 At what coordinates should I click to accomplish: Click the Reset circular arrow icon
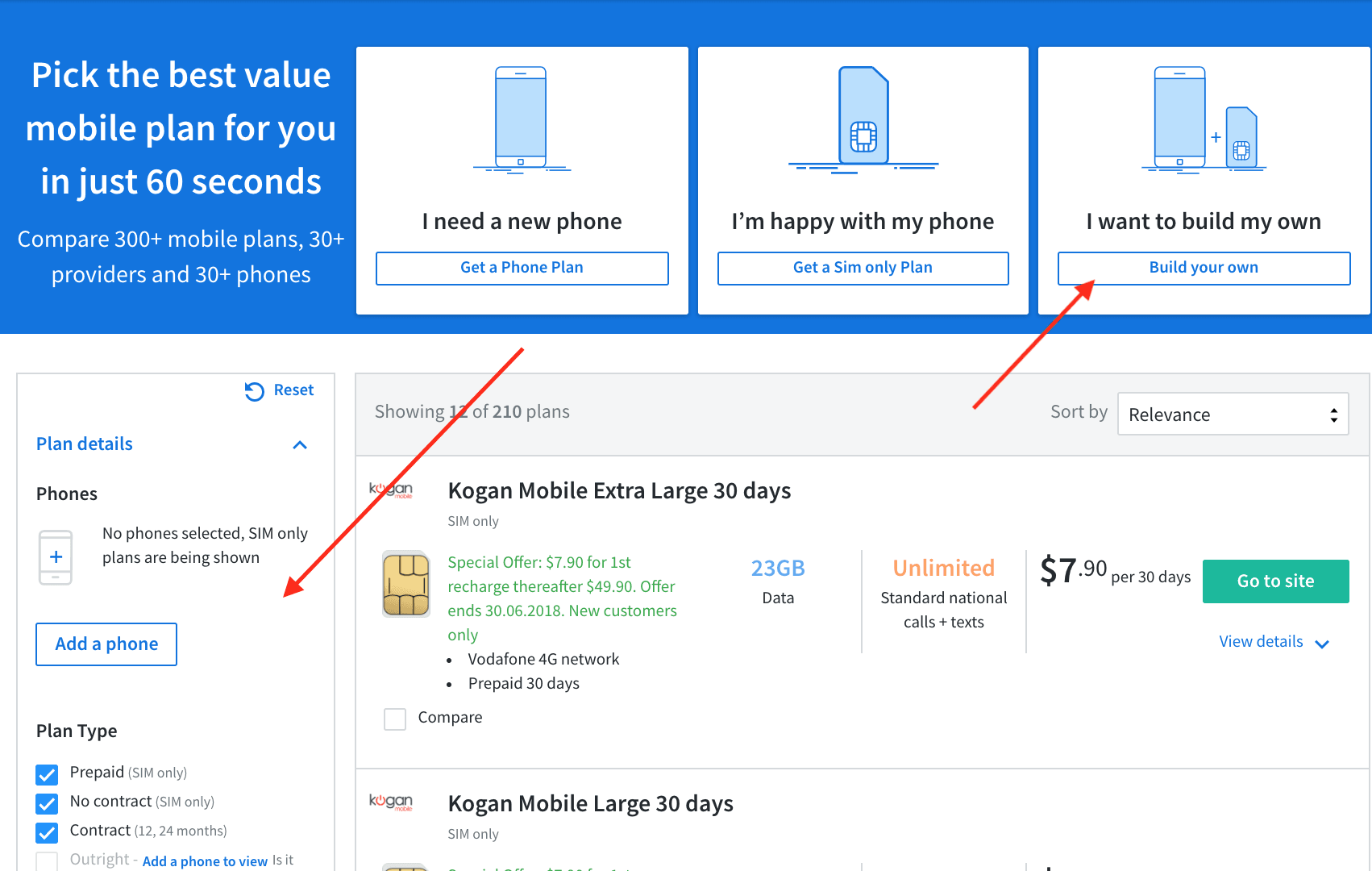[x=255, y=391]
